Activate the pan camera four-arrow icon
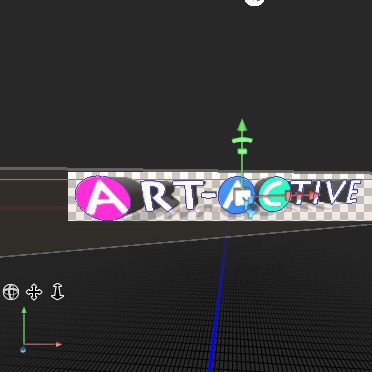The image size is (372, 372). click(34, 292)
